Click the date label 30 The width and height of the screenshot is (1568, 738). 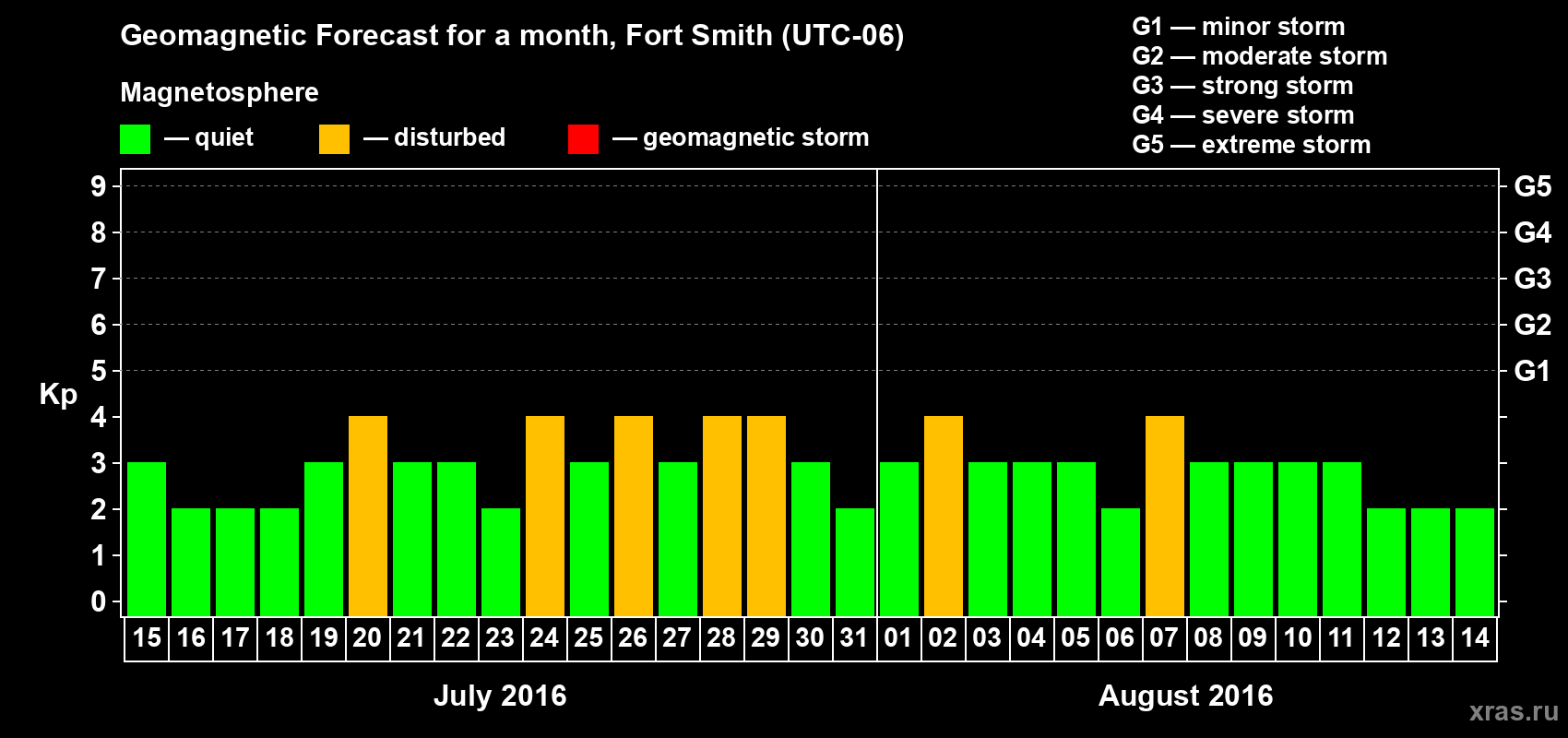[811, 638]
